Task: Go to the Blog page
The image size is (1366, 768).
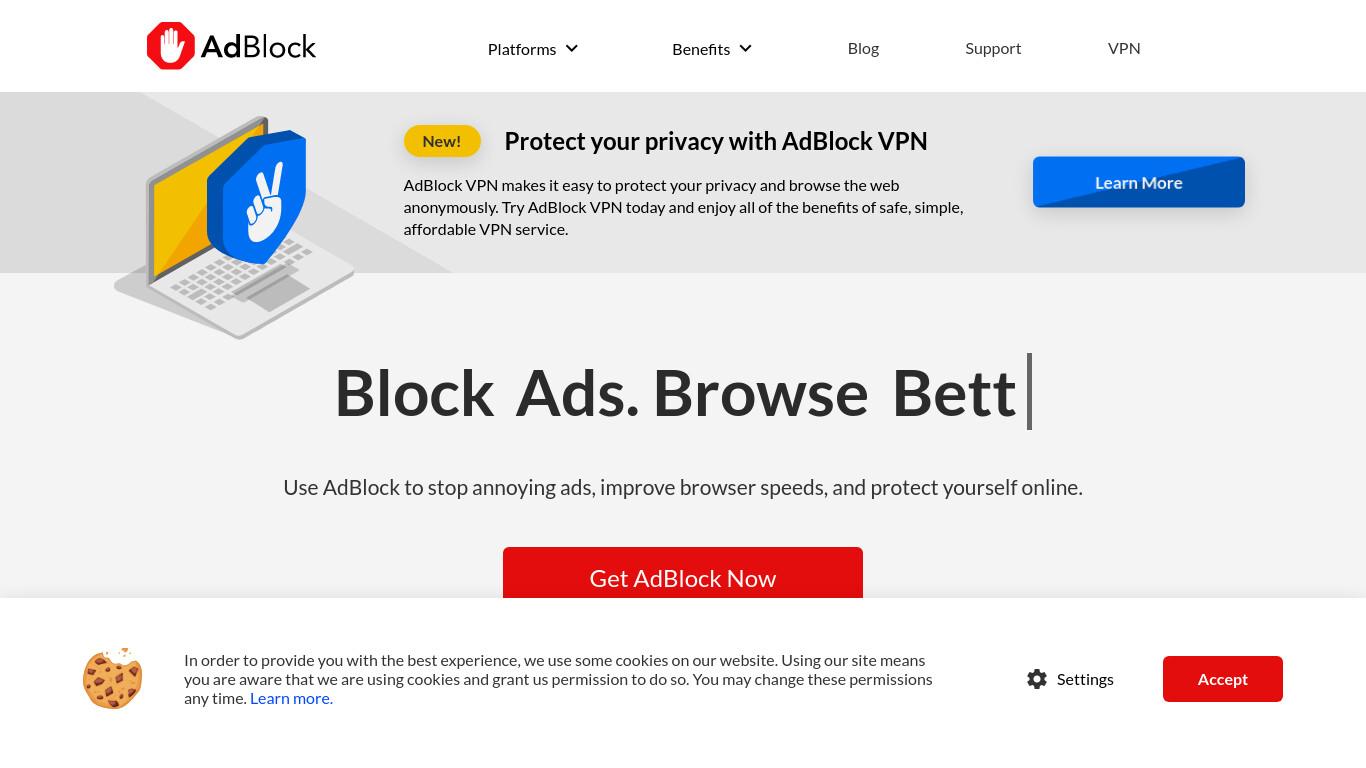Action: (863, 48)
